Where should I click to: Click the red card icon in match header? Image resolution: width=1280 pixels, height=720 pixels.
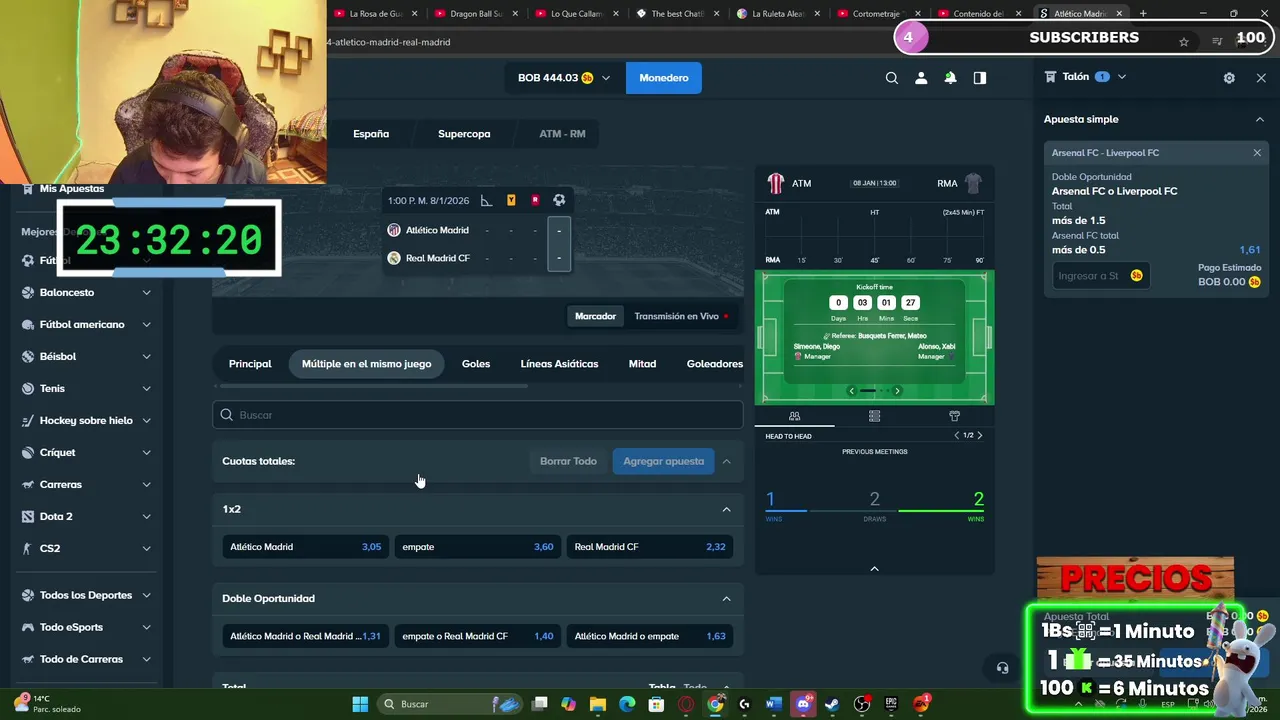tap(535, 201)
